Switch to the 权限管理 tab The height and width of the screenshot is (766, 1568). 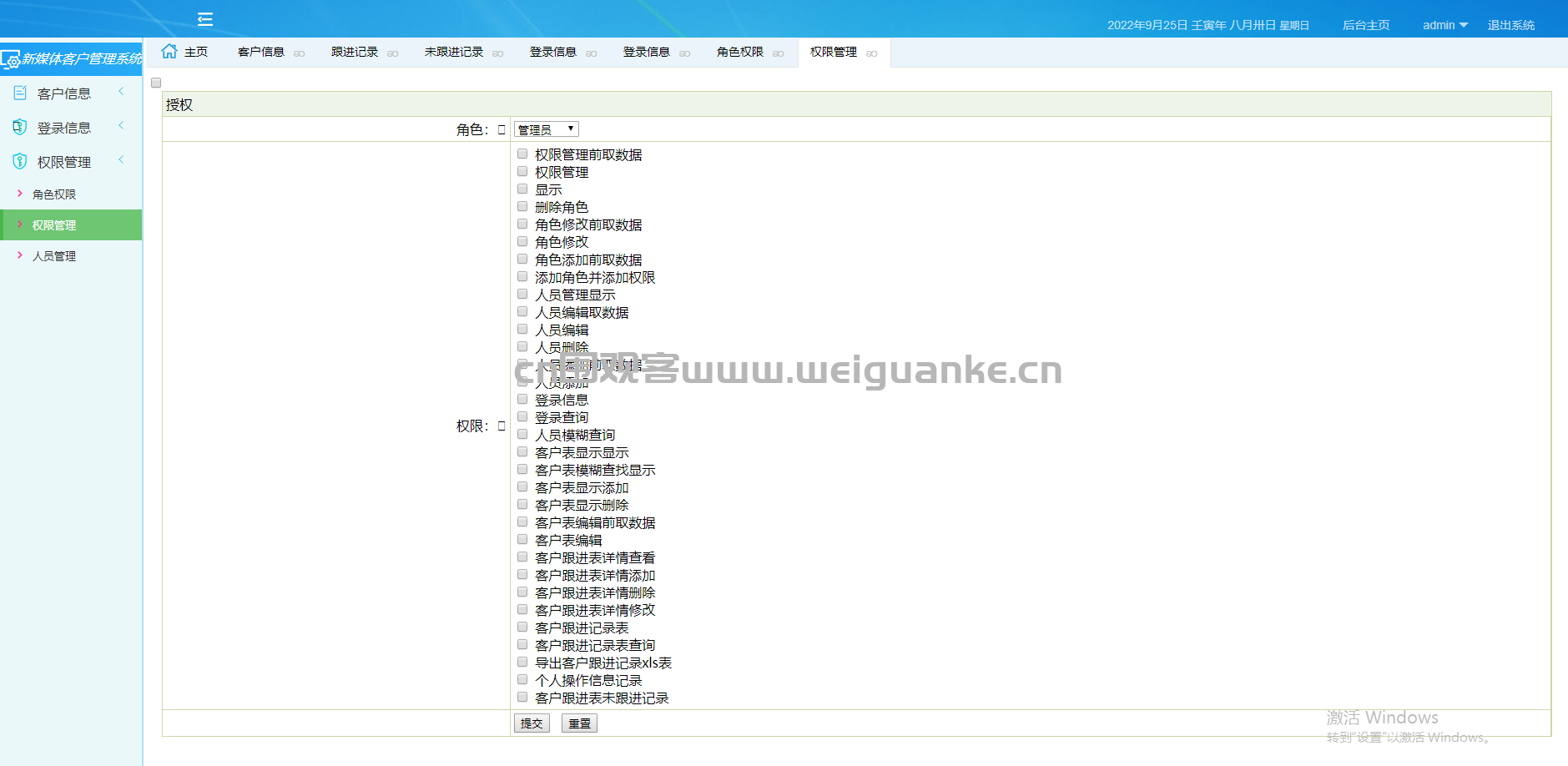[x=834, y=52]
